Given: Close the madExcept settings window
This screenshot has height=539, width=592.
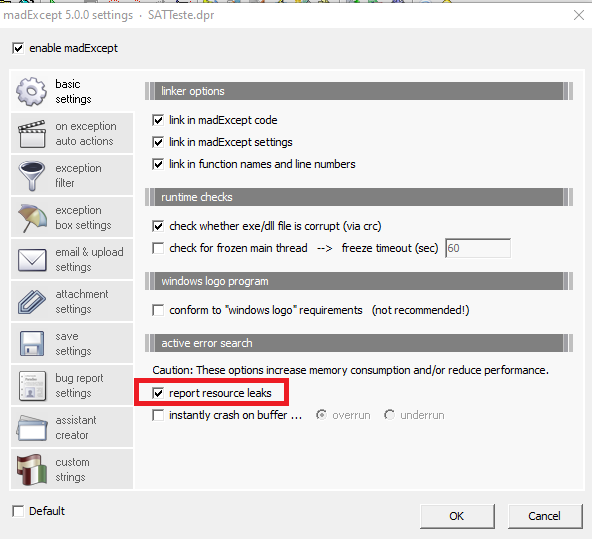Looking at the screenshot, I should [x=578, y=15].
